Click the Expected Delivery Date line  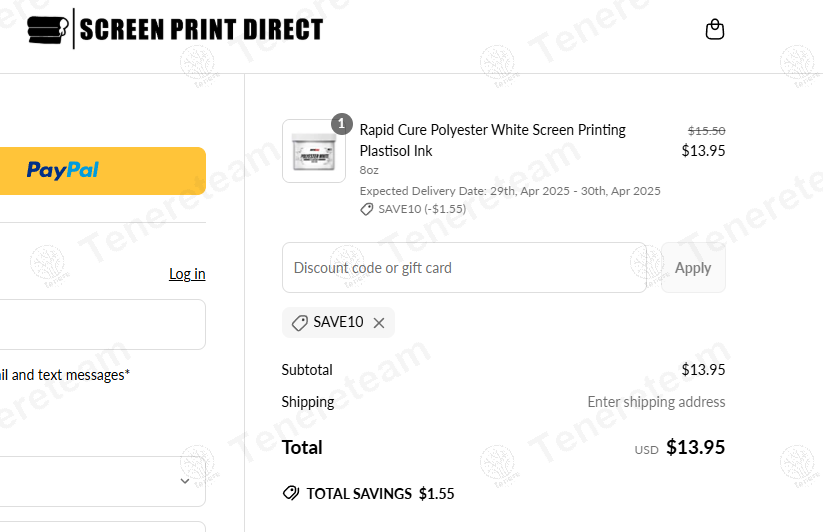[510, 191]
